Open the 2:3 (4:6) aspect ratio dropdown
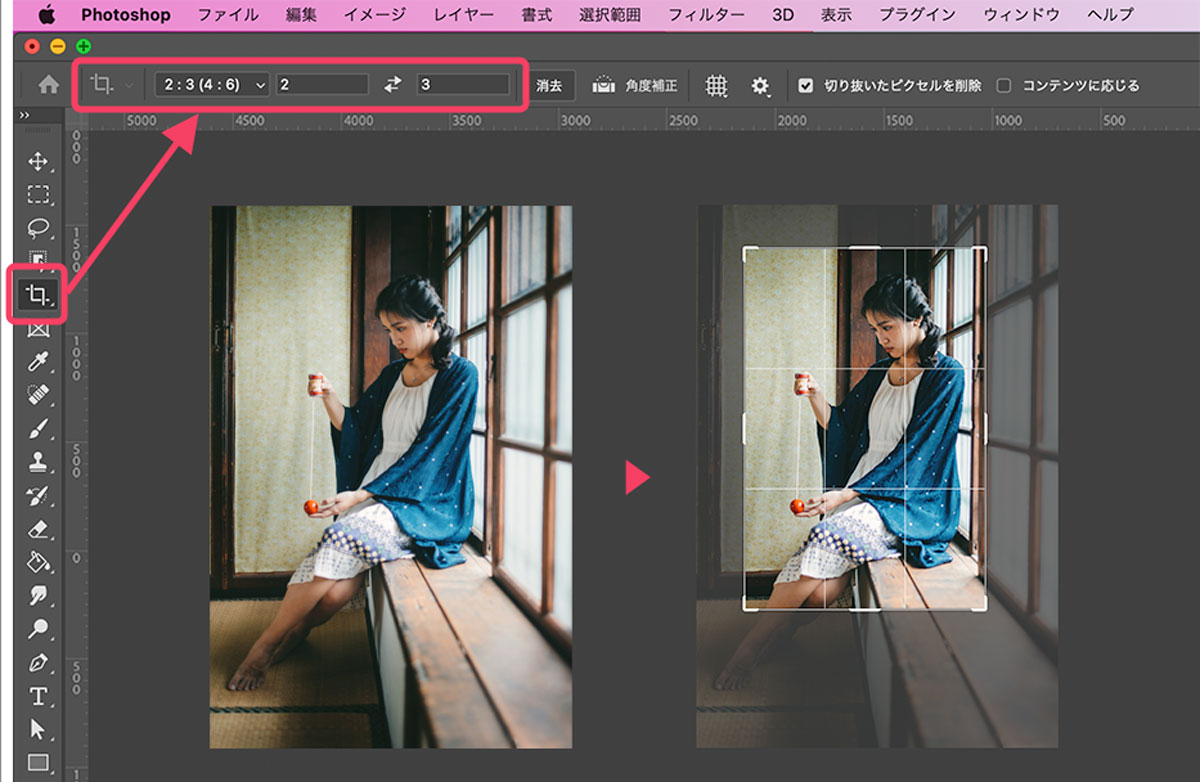The image size is (1200, 782). coord(212,85)
